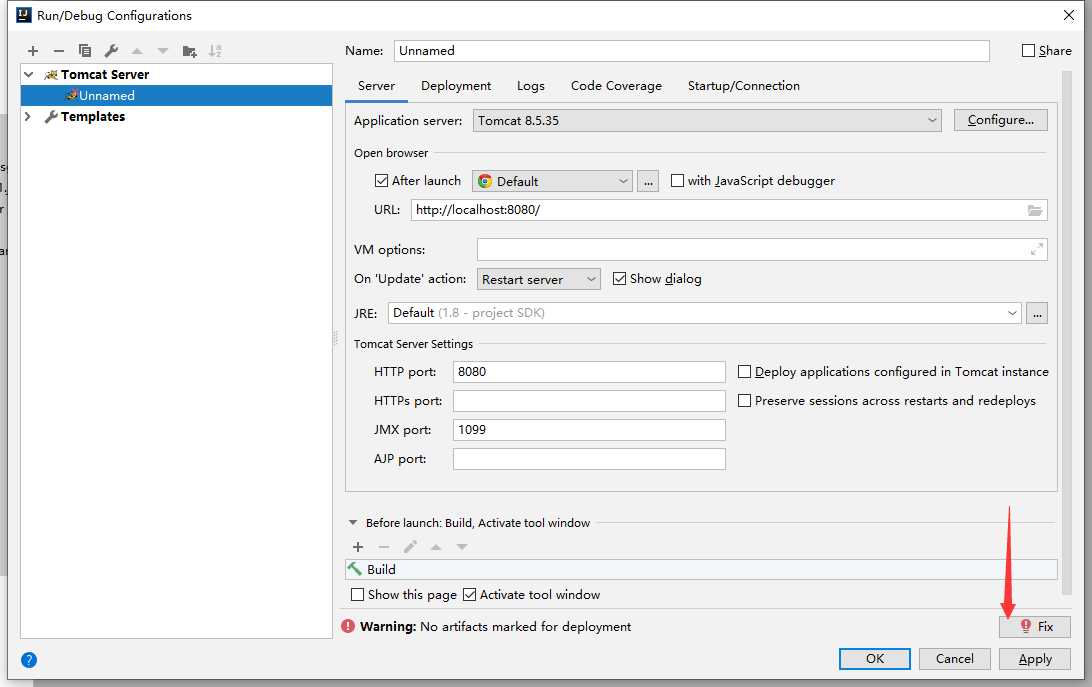This screenshot has width=1092, height=687.
Task: Edit before launch task pencil icon
Action: click(x=410, y=547)
